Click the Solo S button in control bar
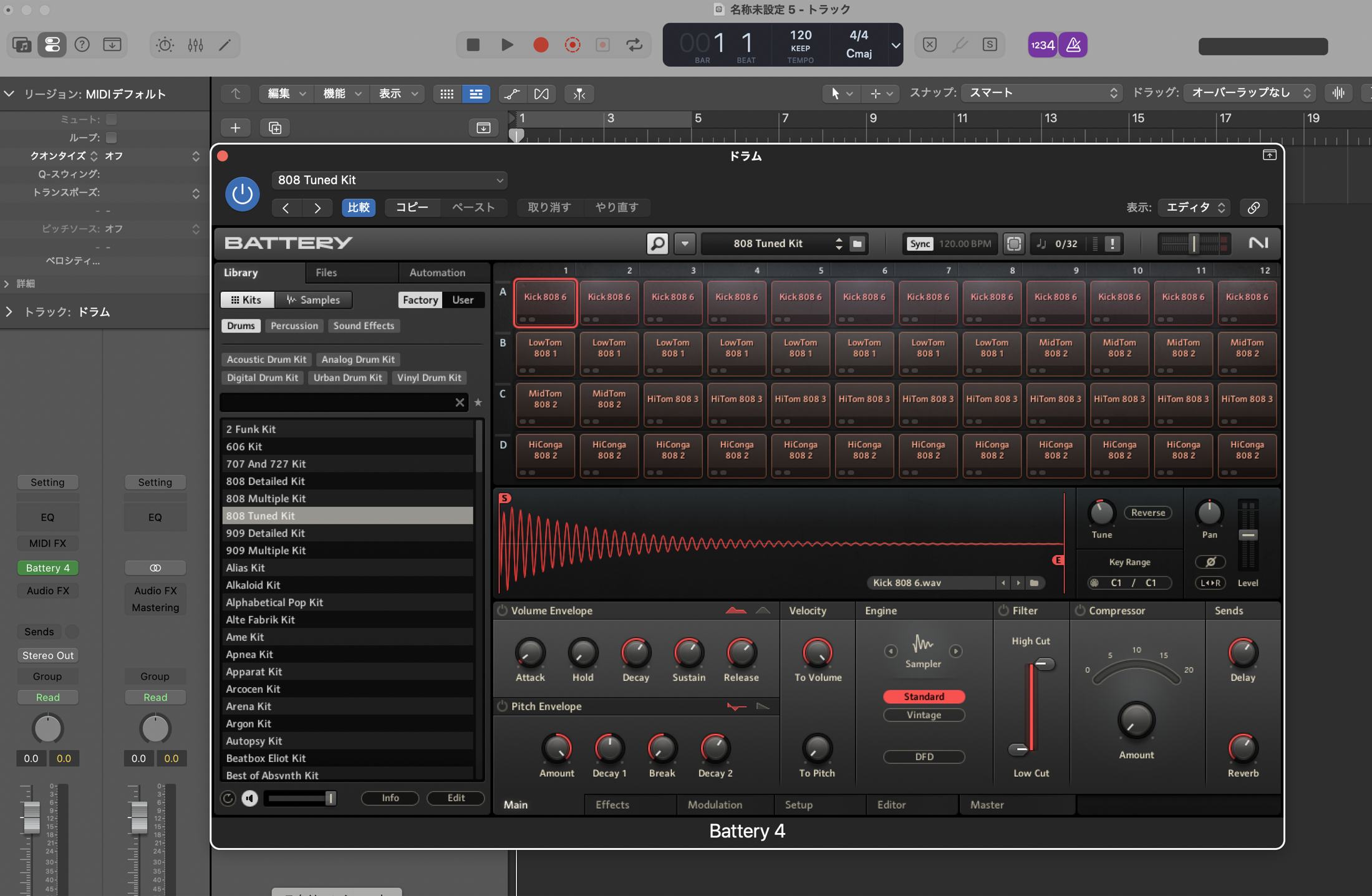1372x896 pixels. (990, 45)
